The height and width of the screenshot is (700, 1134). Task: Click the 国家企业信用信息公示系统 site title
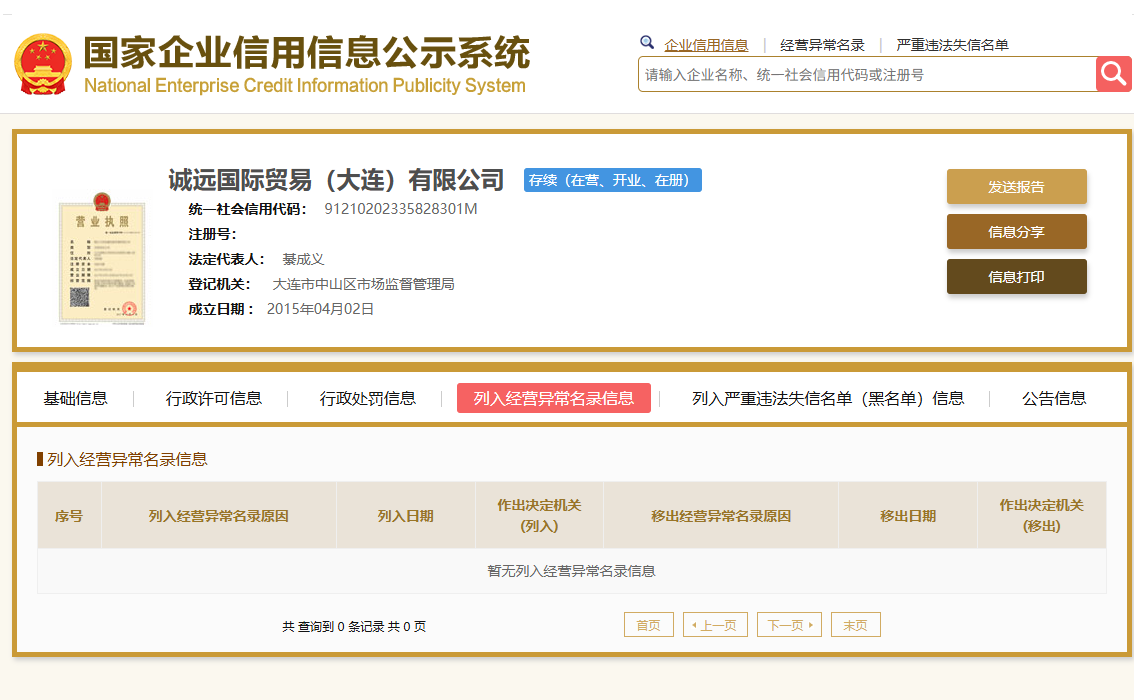pos(307,52)
